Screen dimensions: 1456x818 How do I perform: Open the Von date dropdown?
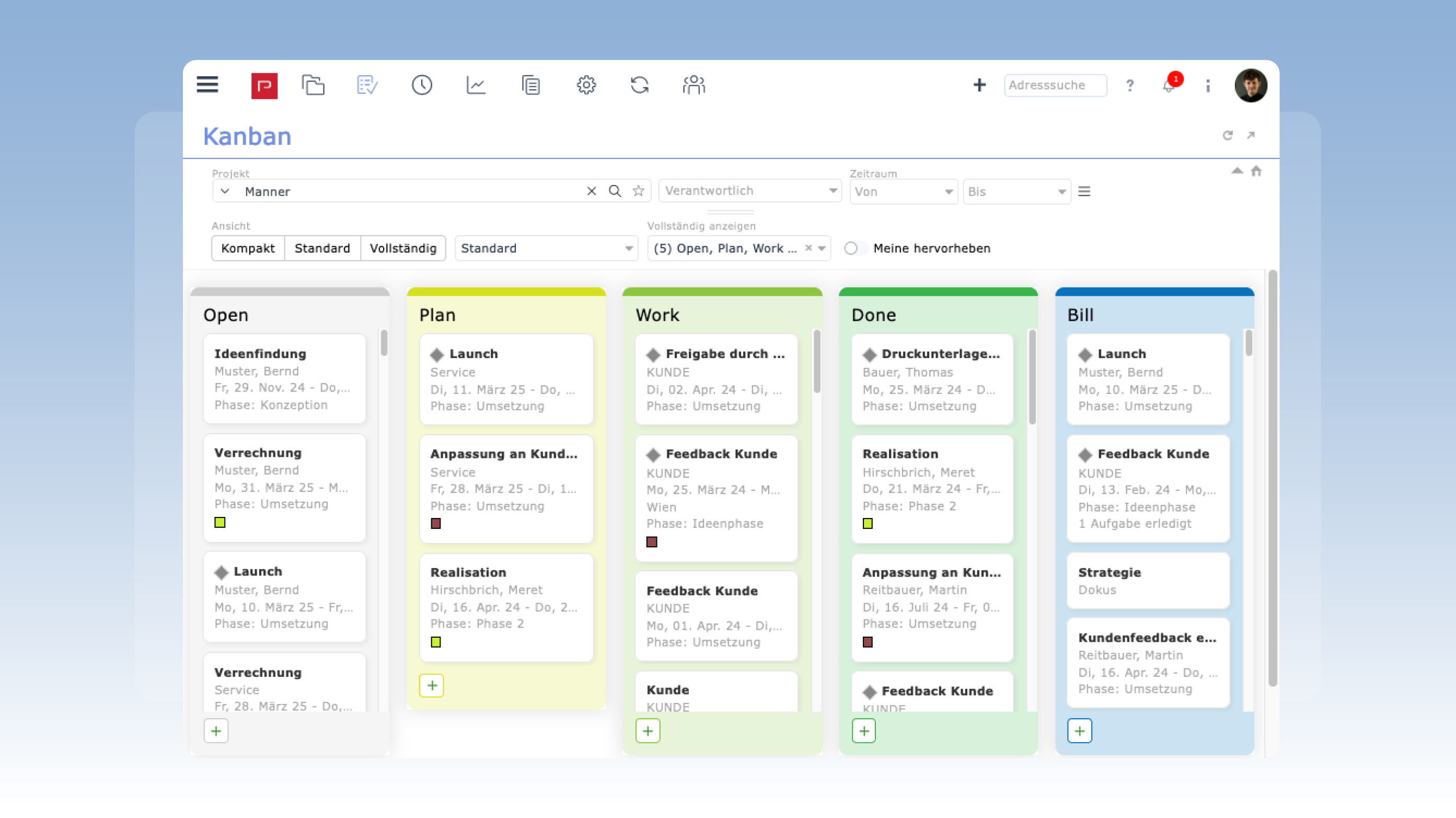[903, 192]
